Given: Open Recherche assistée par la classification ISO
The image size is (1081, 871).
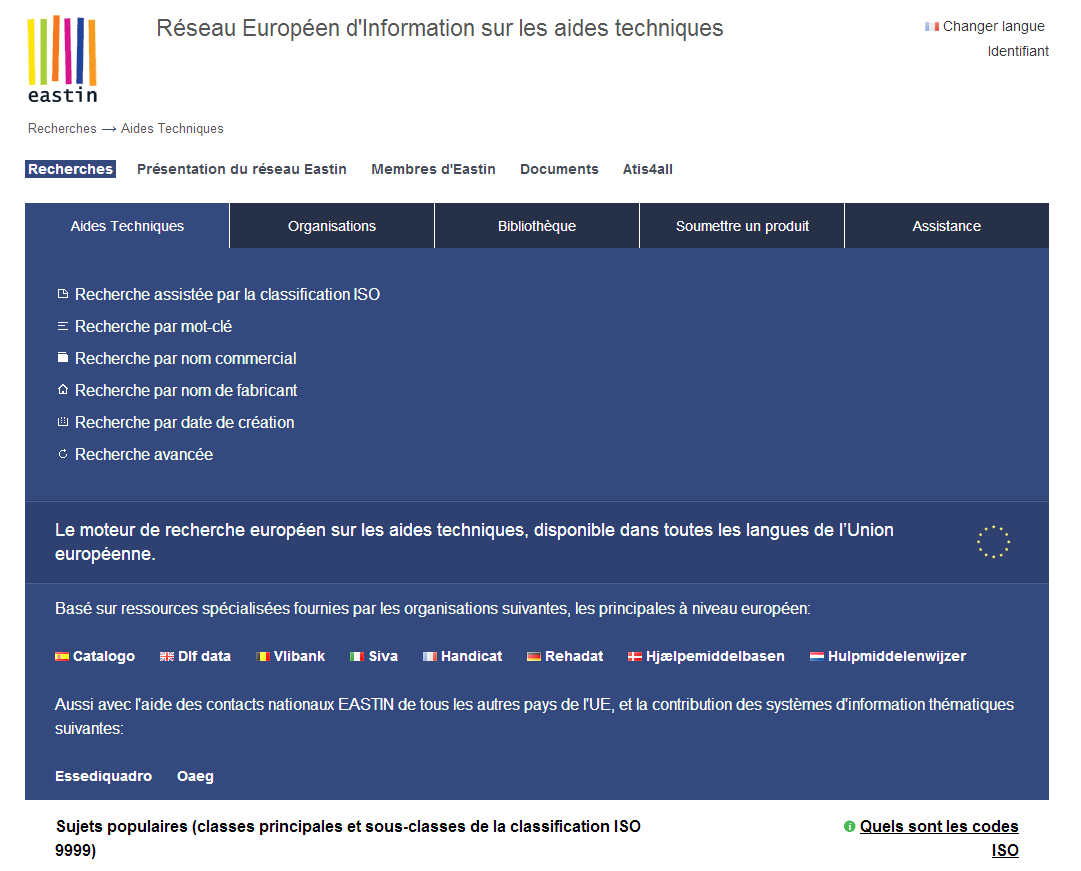Looking at the screenshot, I should (227, 295).
